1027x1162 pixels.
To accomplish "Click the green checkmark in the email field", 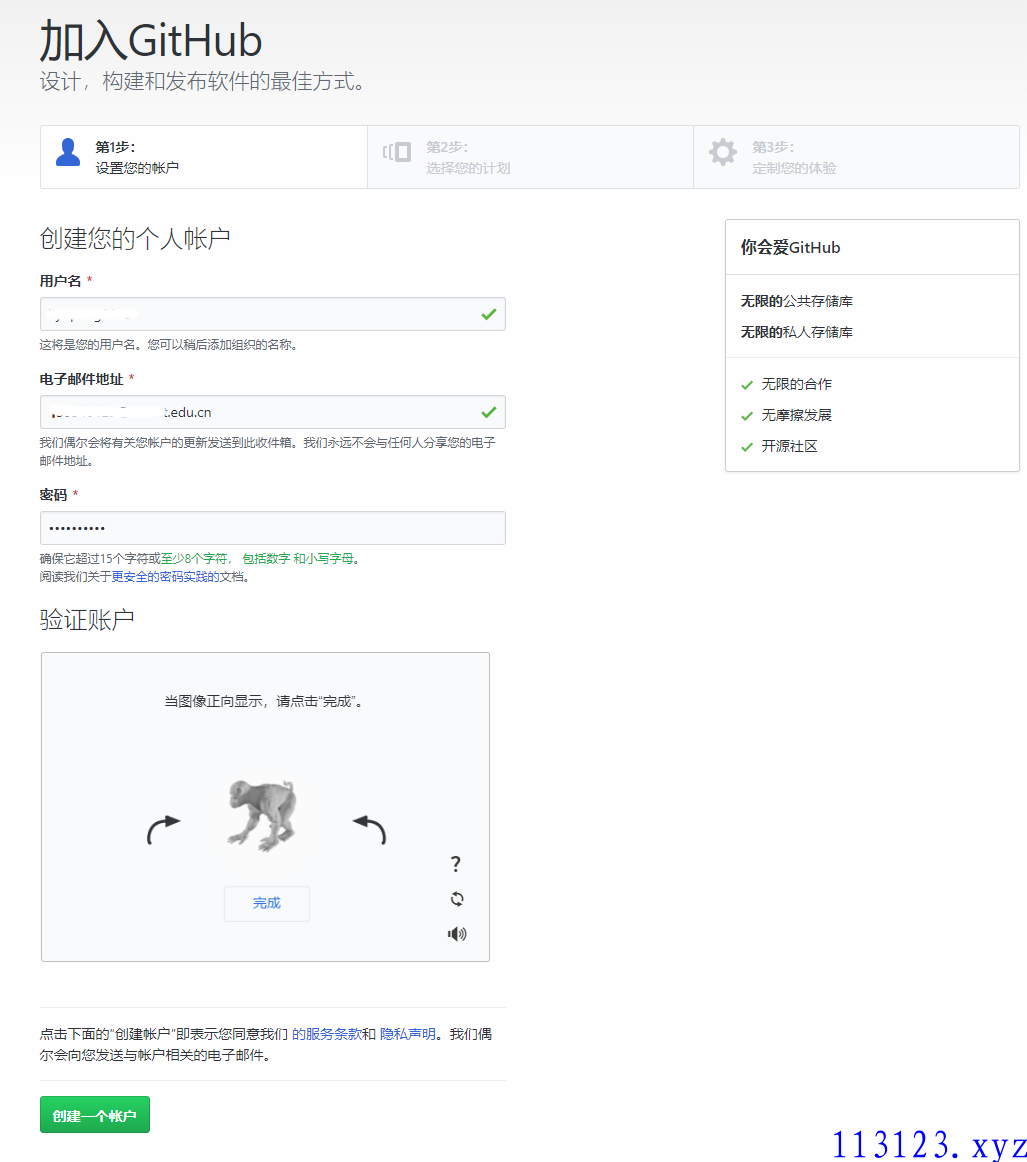I will pyautogui.click(x=489, y=412).
